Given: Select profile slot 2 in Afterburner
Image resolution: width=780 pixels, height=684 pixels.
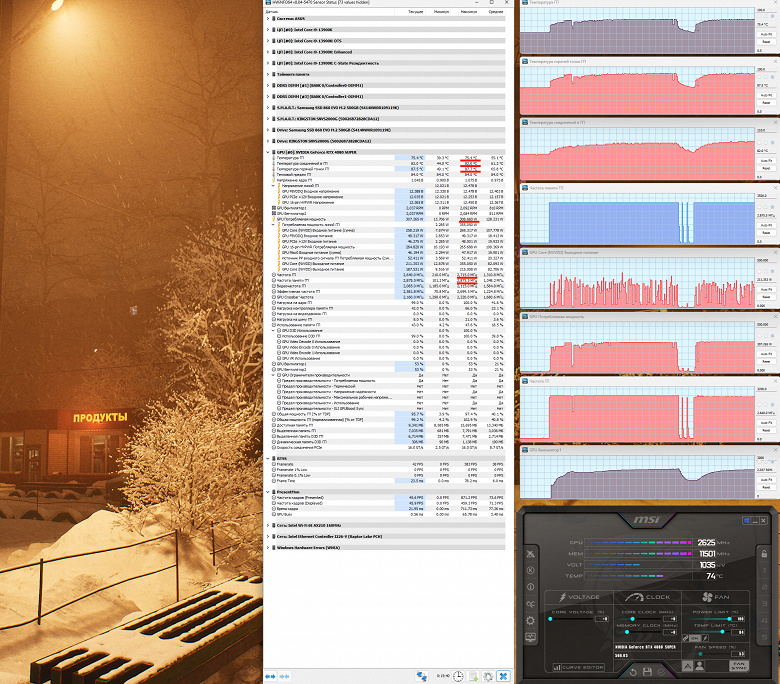Looking at the screenshot, I should point(765,587).
